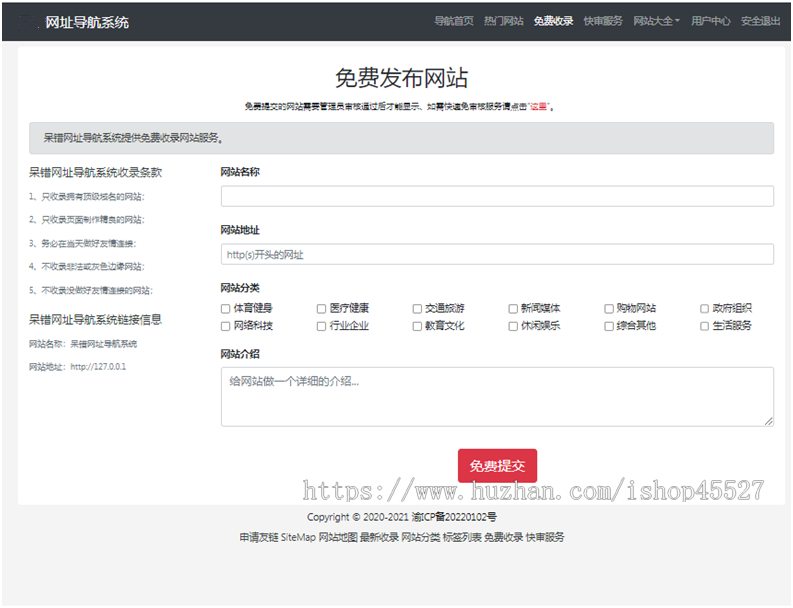The image size is (793, 608).
Task: Expand the 网站大全 dropdown menu
Action: (656, 21)
